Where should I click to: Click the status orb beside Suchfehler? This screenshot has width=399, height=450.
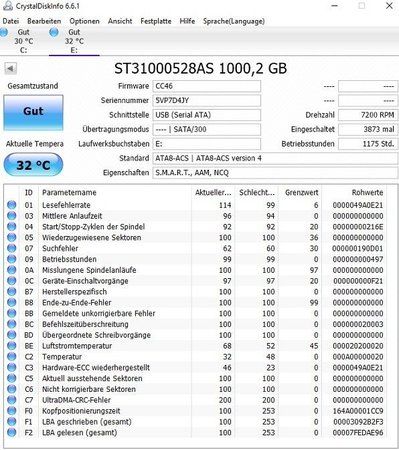click(12, 248)
